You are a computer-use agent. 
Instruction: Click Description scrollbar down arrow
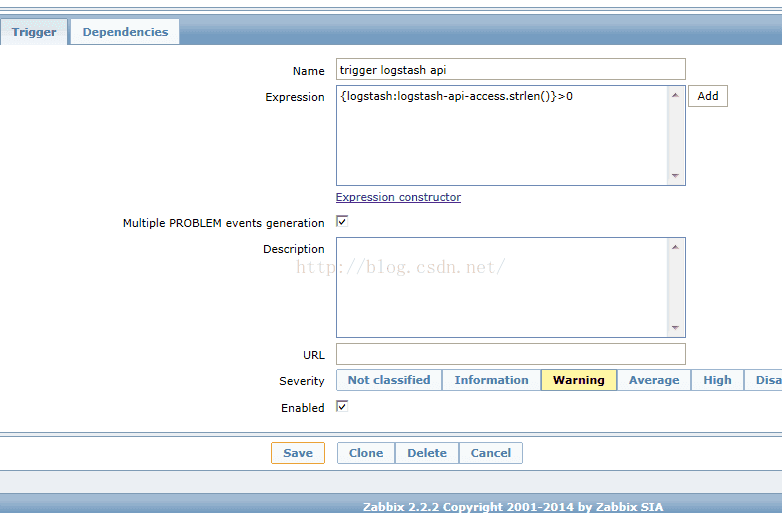(x=675, y=328)
